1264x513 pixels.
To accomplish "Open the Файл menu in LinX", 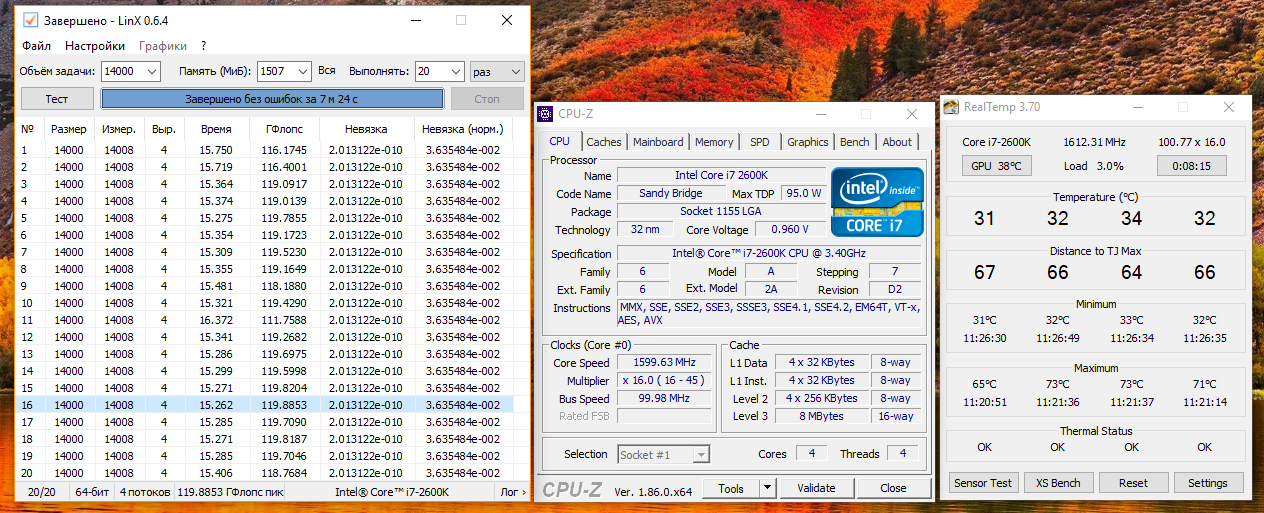I will click(x=36, y=45).
